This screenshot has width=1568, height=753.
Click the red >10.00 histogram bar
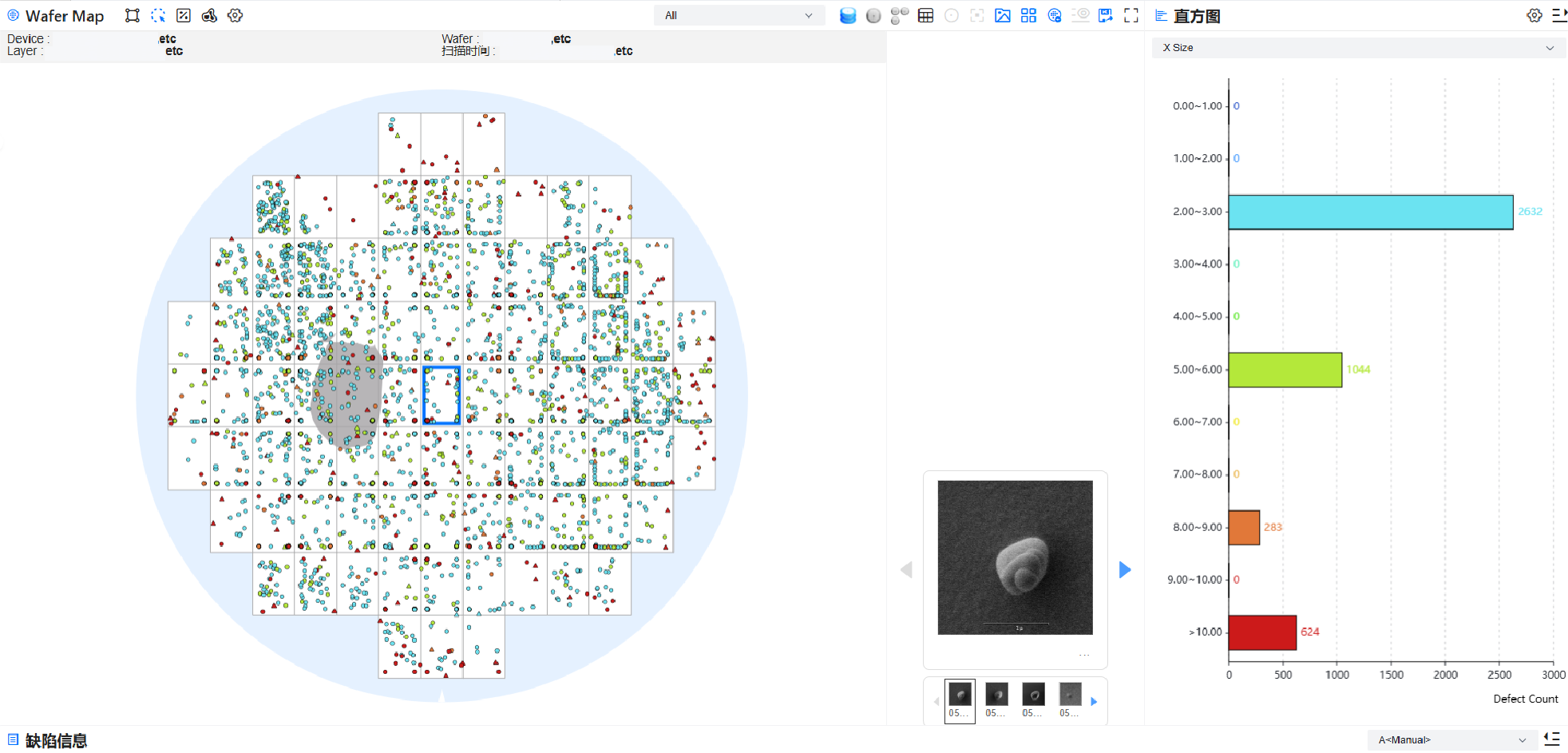click(1262, 632)
